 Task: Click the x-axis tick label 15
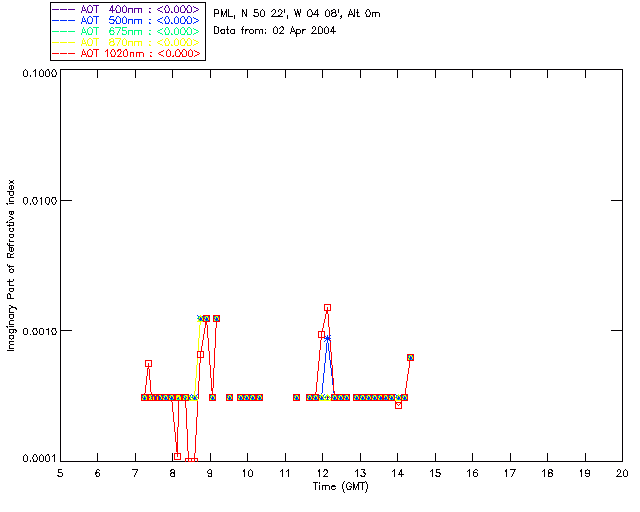point(435,473)
